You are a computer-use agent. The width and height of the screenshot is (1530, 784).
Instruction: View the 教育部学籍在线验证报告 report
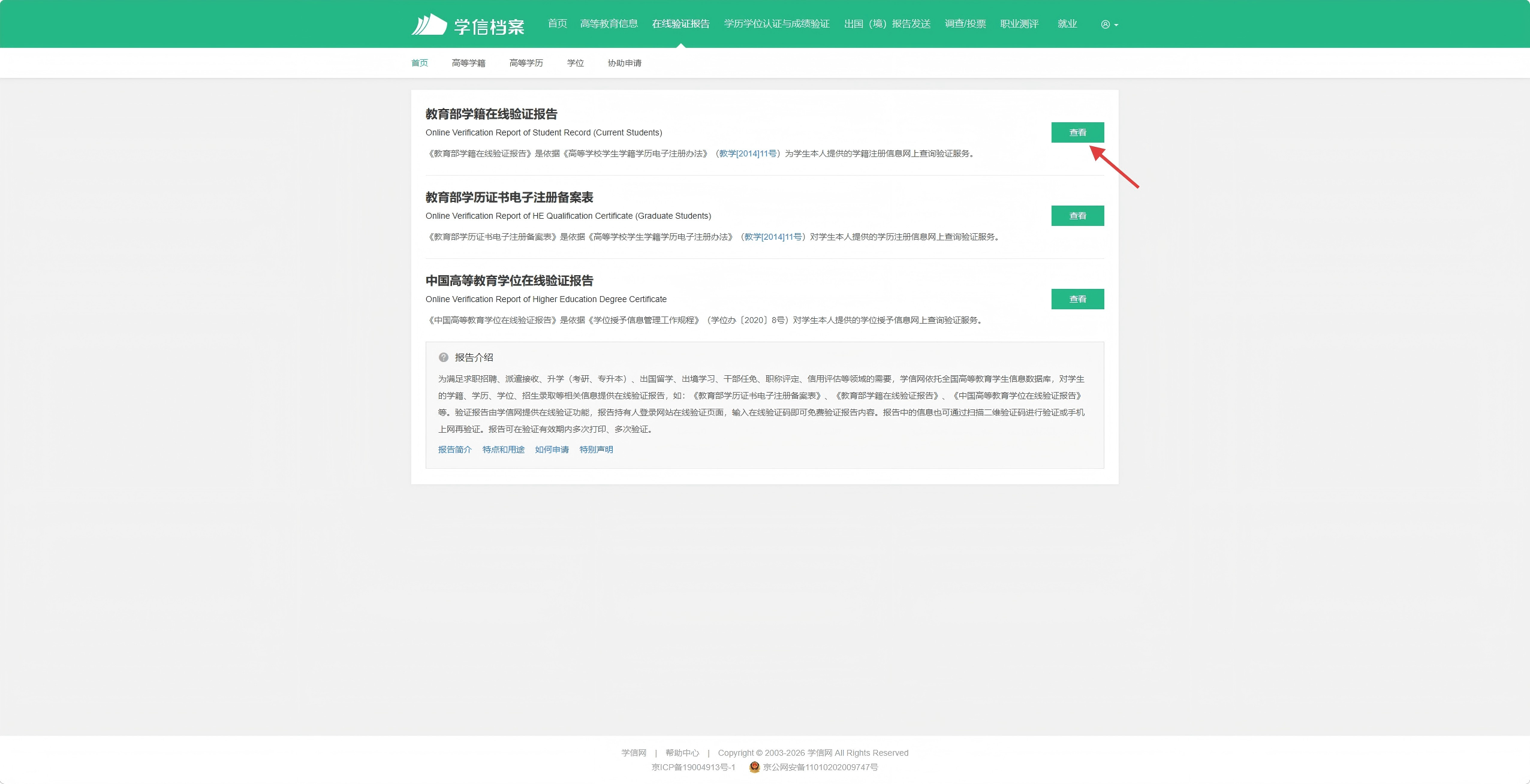(1077, 132)
